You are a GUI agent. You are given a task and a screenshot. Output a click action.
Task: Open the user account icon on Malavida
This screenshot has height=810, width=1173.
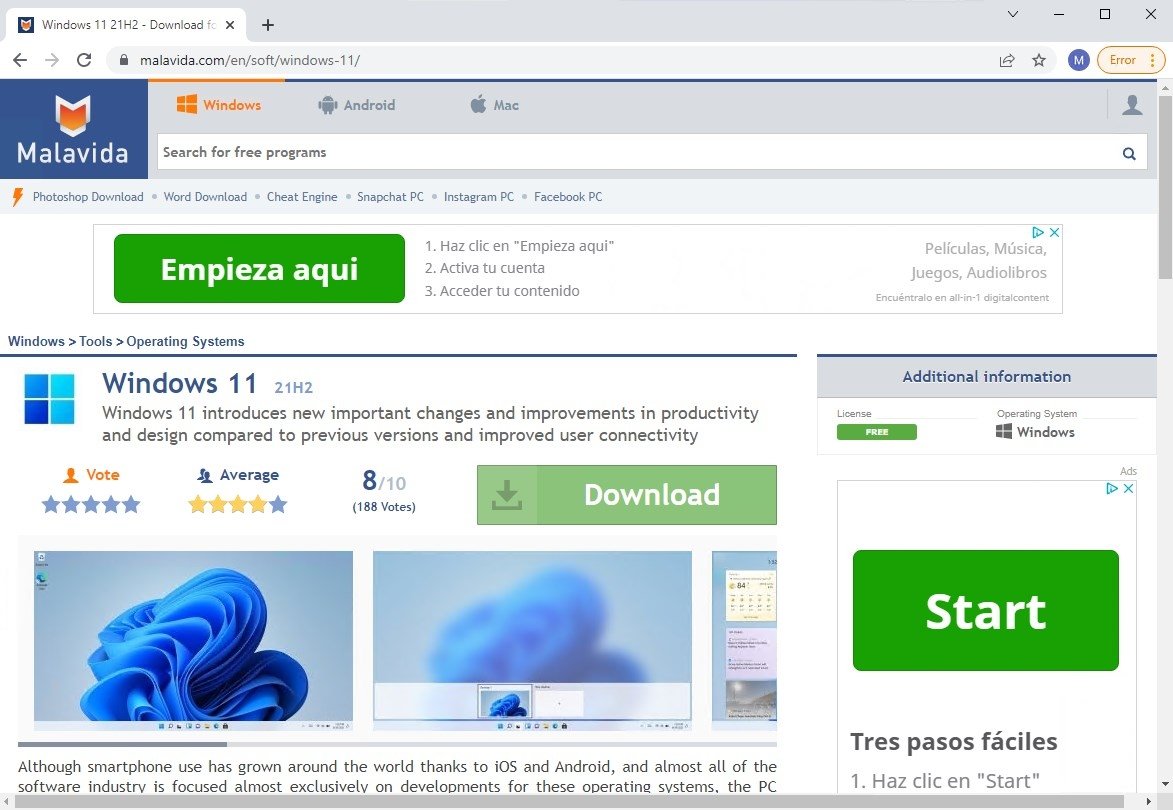coord(1132,105)
